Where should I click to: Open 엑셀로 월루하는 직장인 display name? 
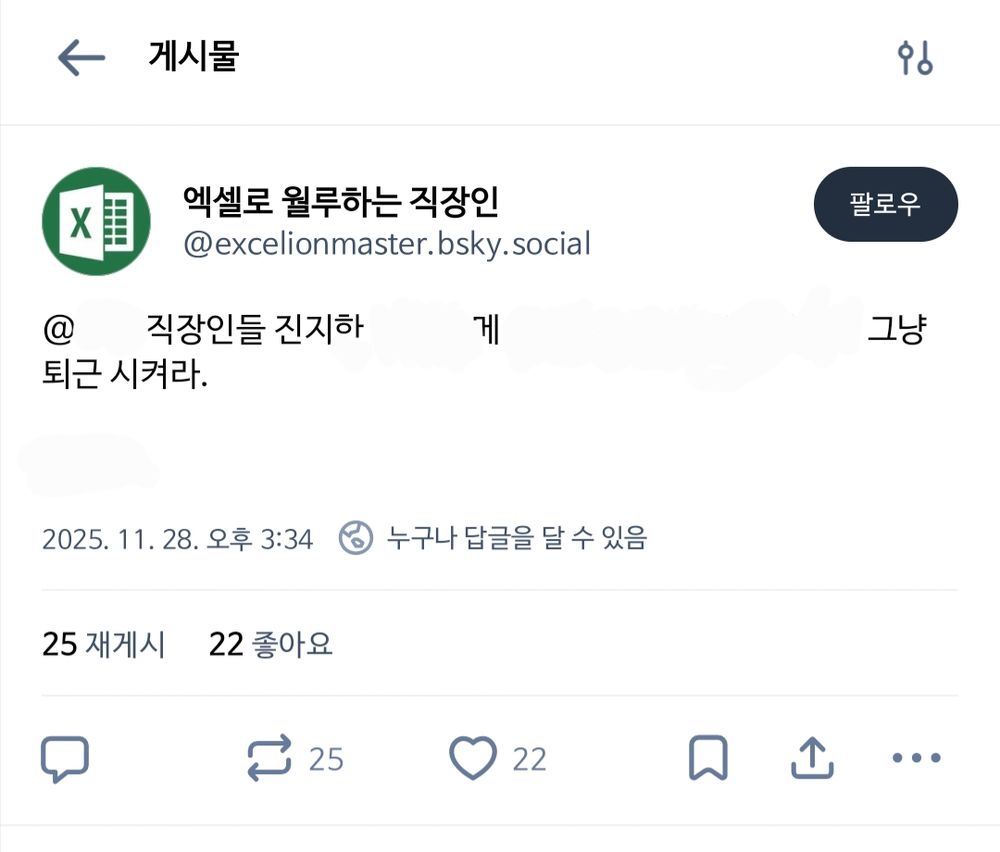pyautogui.click(x=341, y=201)
